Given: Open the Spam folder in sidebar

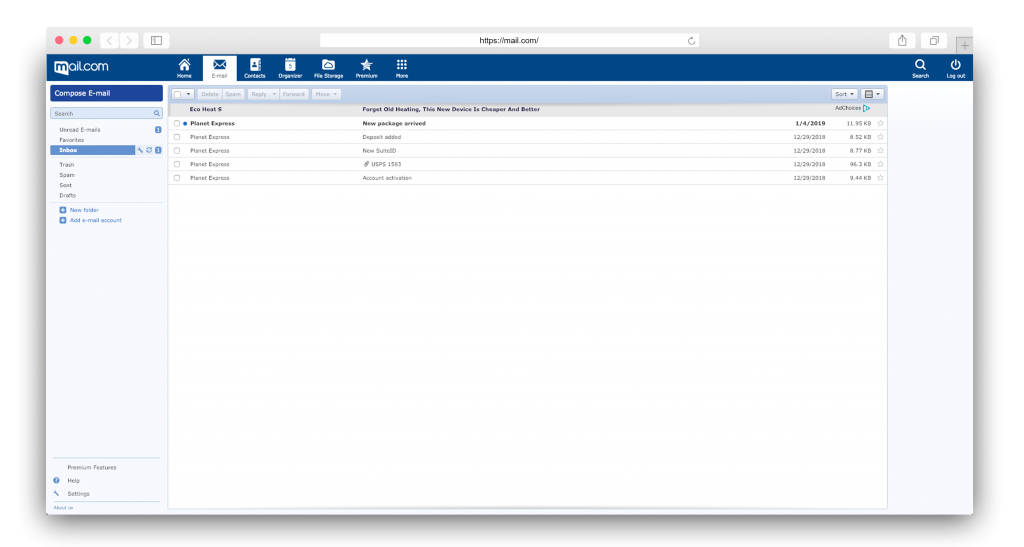Looking at the screenshot, I should (x=67, y=175).
